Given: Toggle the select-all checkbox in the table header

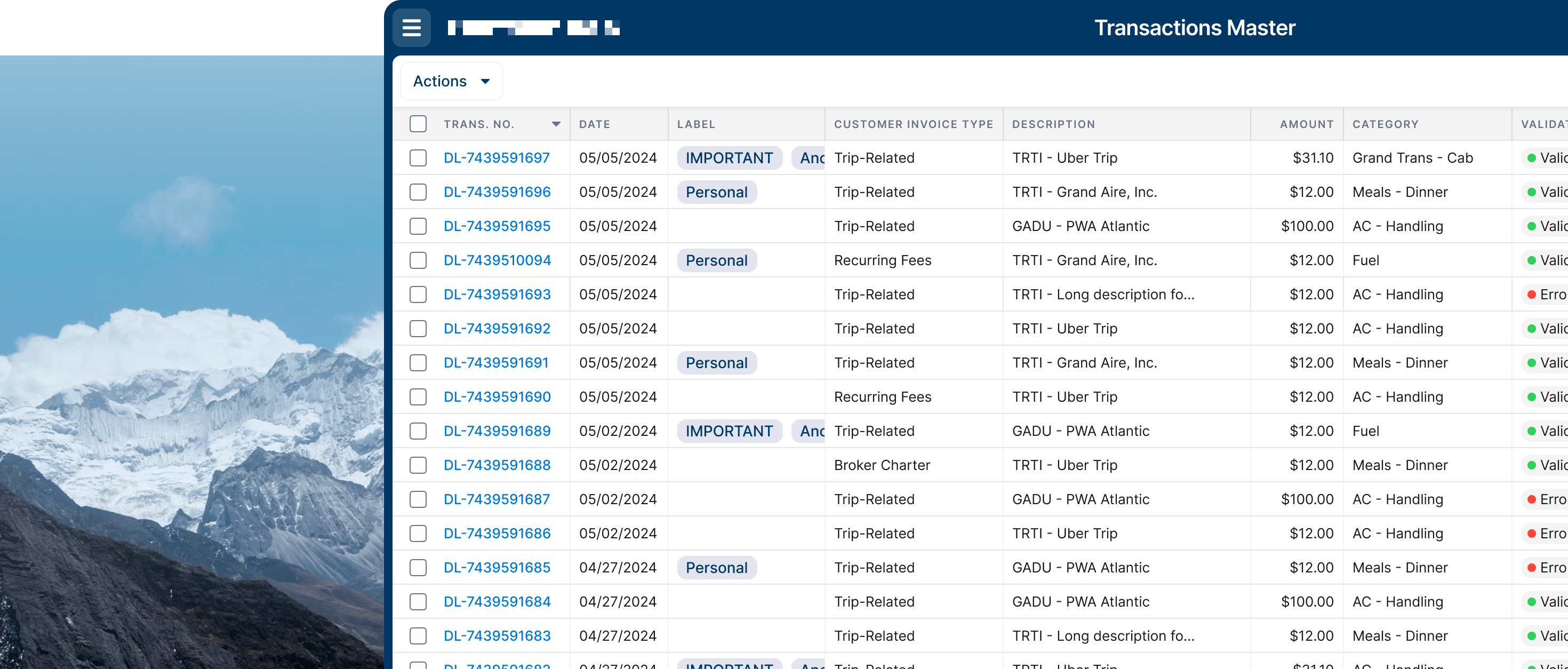Looking at the screenshot, I should click(x=418, y=124).
